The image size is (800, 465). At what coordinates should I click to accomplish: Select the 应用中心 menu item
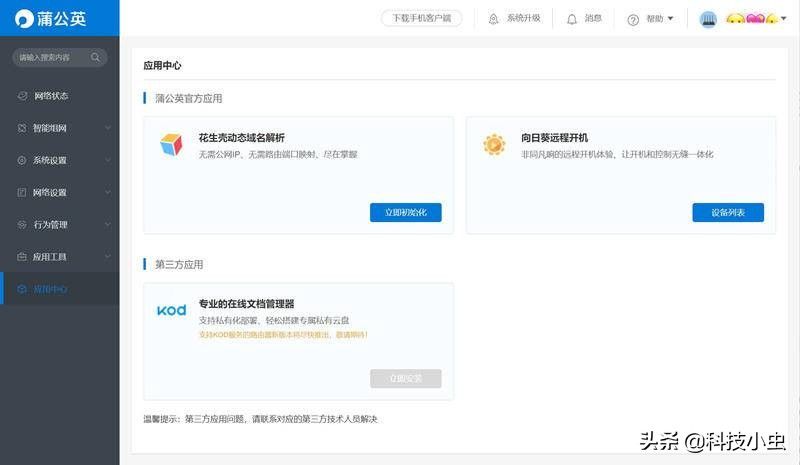[60, 289]
